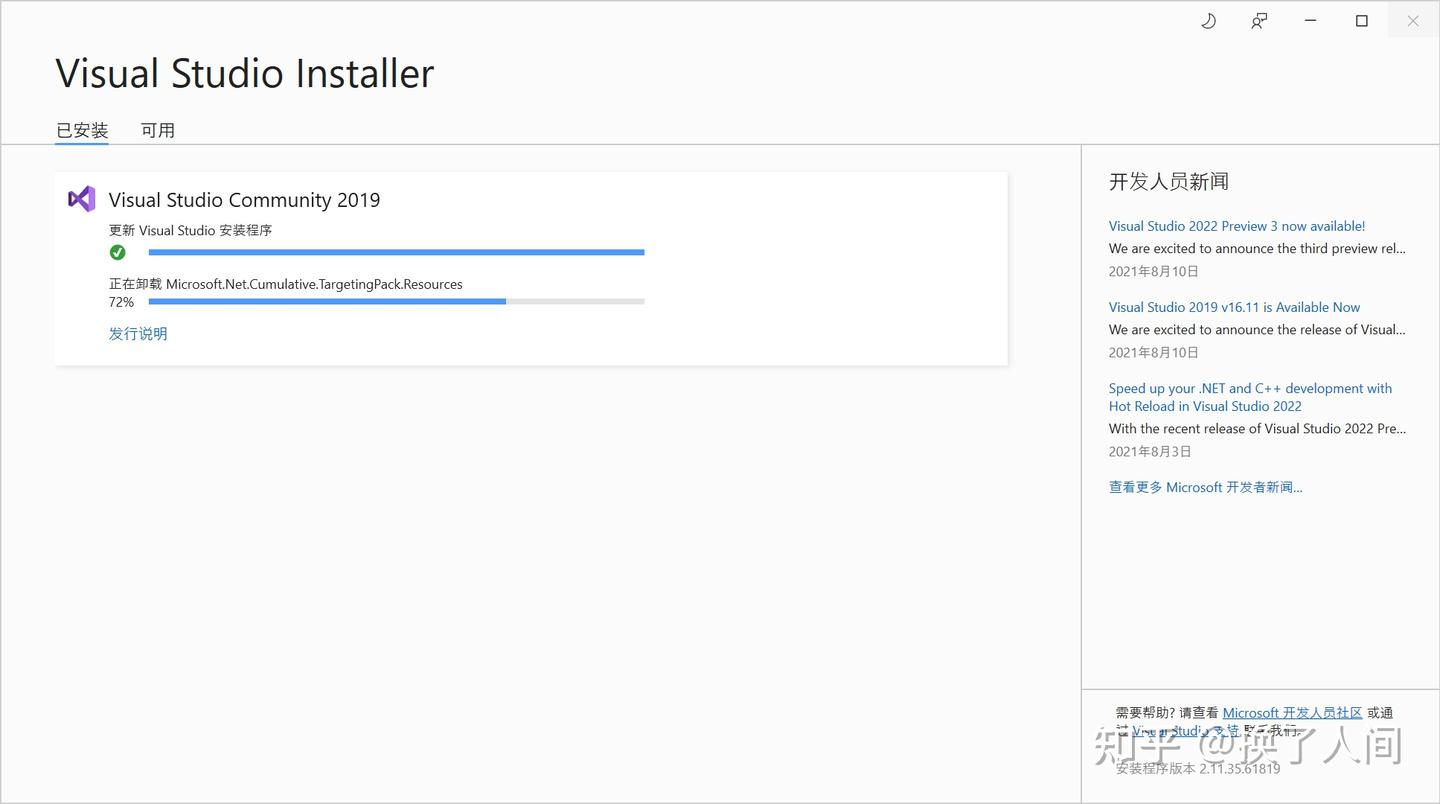Minimize the Visual Studio Installer window
Viewport: 1440px width, 804px height.
(1310, 20)
